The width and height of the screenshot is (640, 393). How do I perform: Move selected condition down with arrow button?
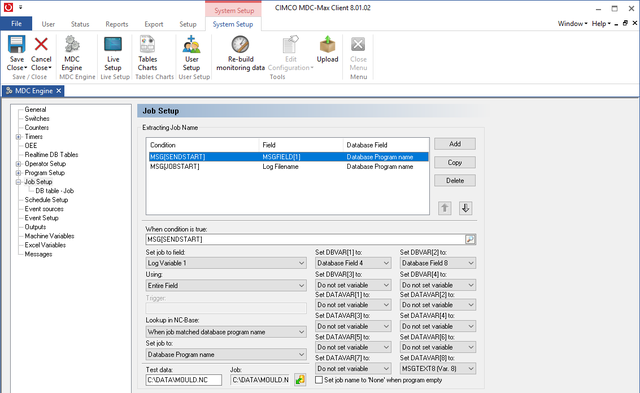point(465,208)
